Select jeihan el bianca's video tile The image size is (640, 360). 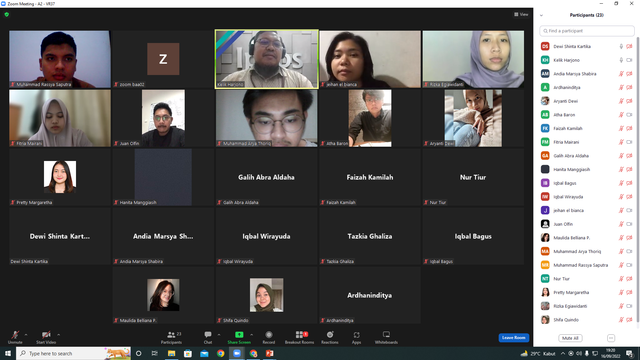click(x=370, y=59)
